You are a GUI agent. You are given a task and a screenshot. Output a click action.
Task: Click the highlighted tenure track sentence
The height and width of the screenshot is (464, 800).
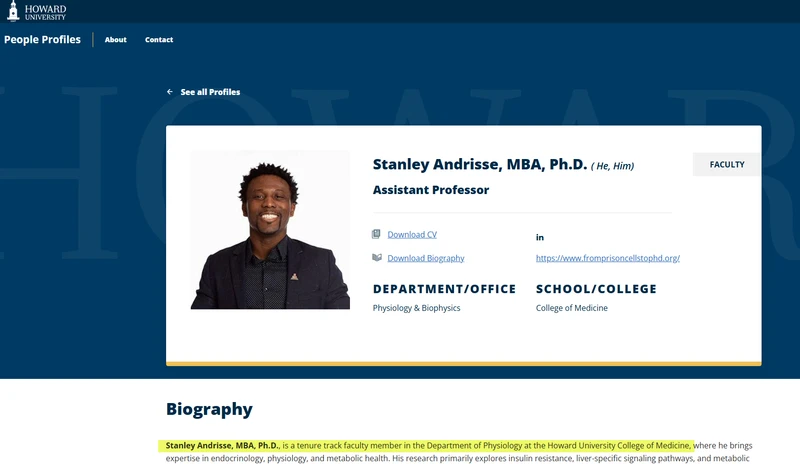point(426,446)
